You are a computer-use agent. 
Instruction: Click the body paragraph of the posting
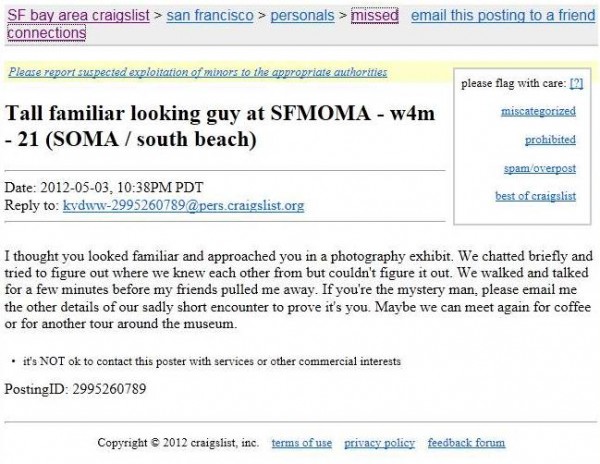click(x=298, y=290)
